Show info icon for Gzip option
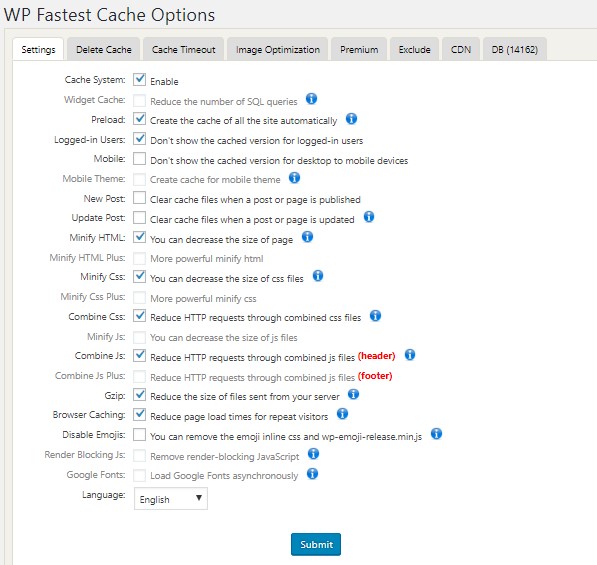The height and width of the screenshot is (565, 597). coord(353,394)
